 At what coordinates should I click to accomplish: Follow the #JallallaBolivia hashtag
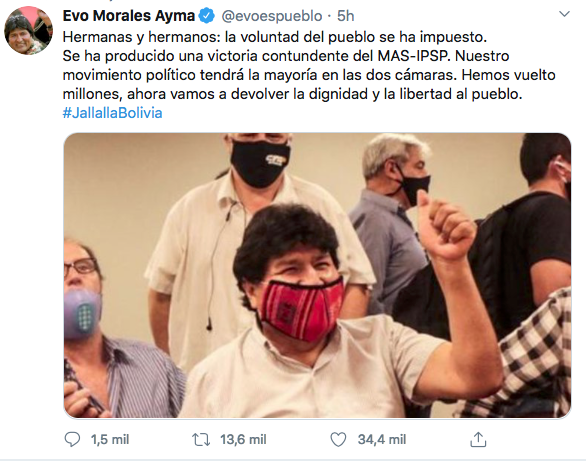pyautogui.click(x=112, y=113)
